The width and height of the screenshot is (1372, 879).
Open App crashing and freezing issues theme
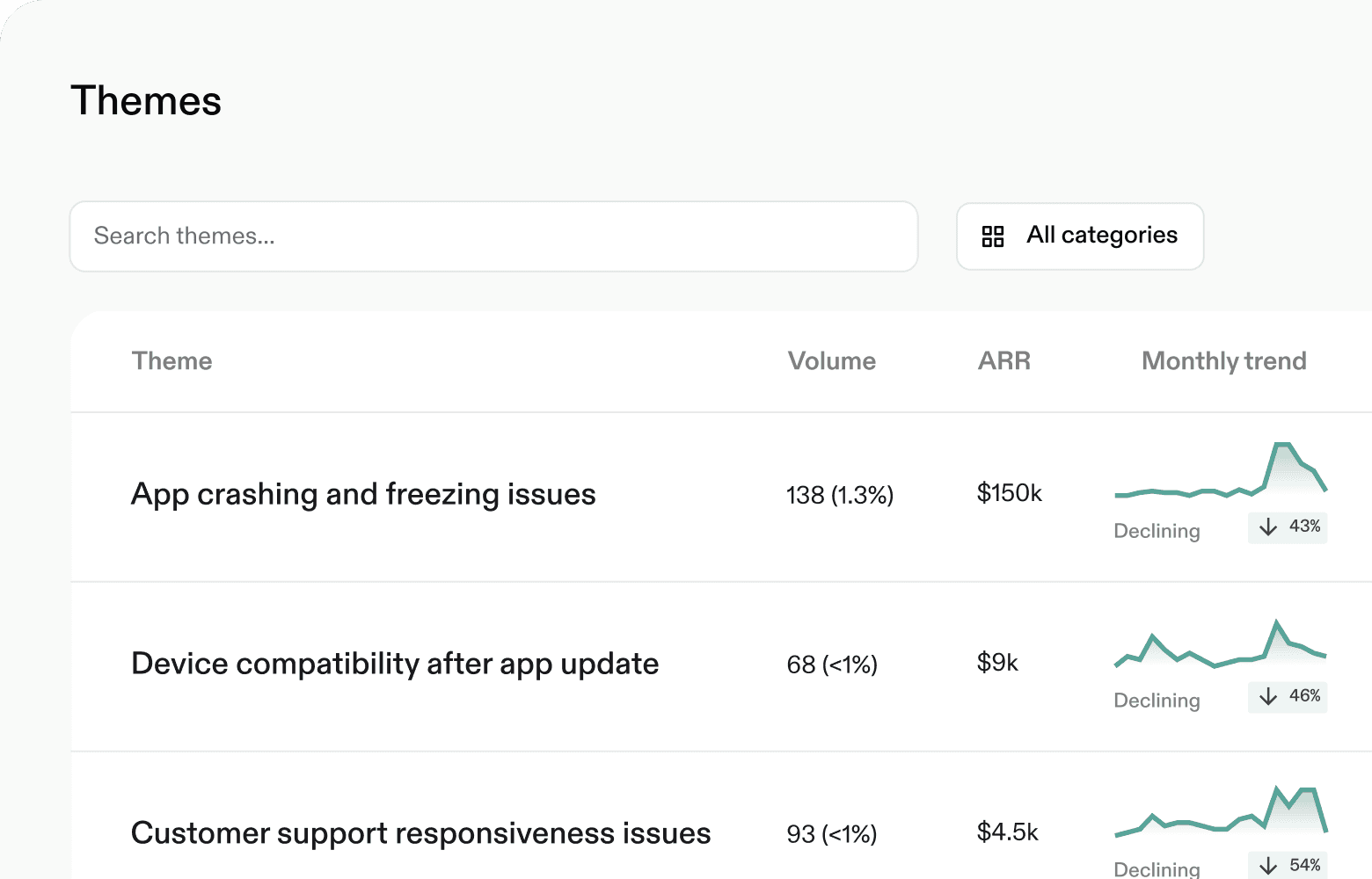363,495
